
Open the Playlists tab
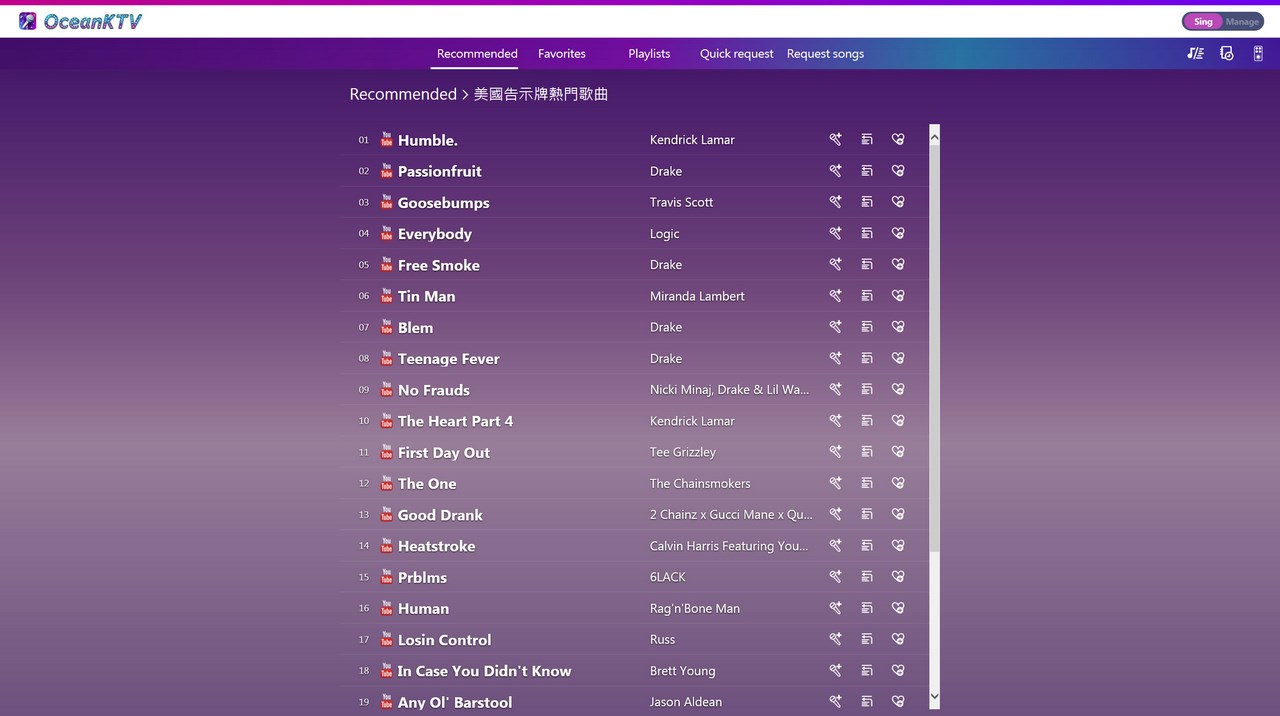[x=649, y=54]
